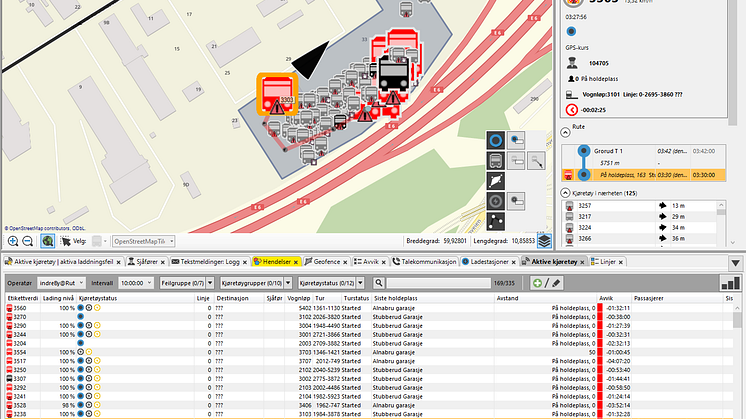Screen dimensions: 746x419
Task: Open the Tekstmeldinger: Logg tab
Action: click(x=210, y=262)
